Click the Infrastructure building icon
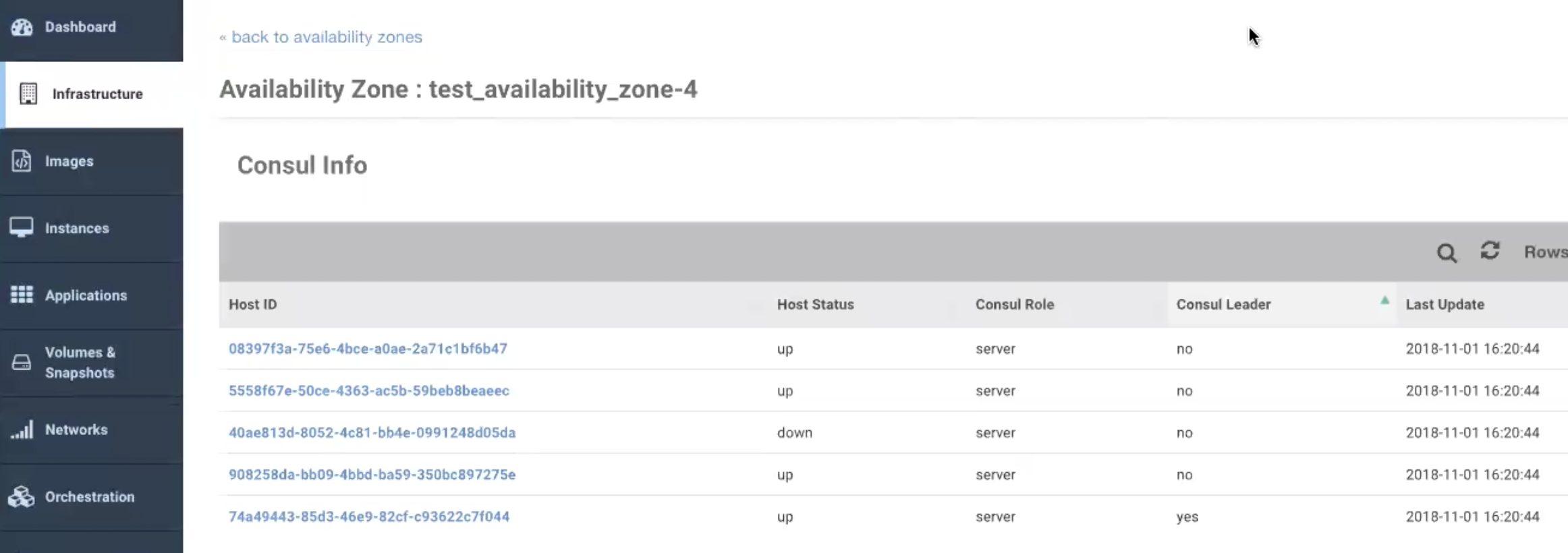Image resolution: width=1568 pixels, height=553 pixels. click(28, 94)
